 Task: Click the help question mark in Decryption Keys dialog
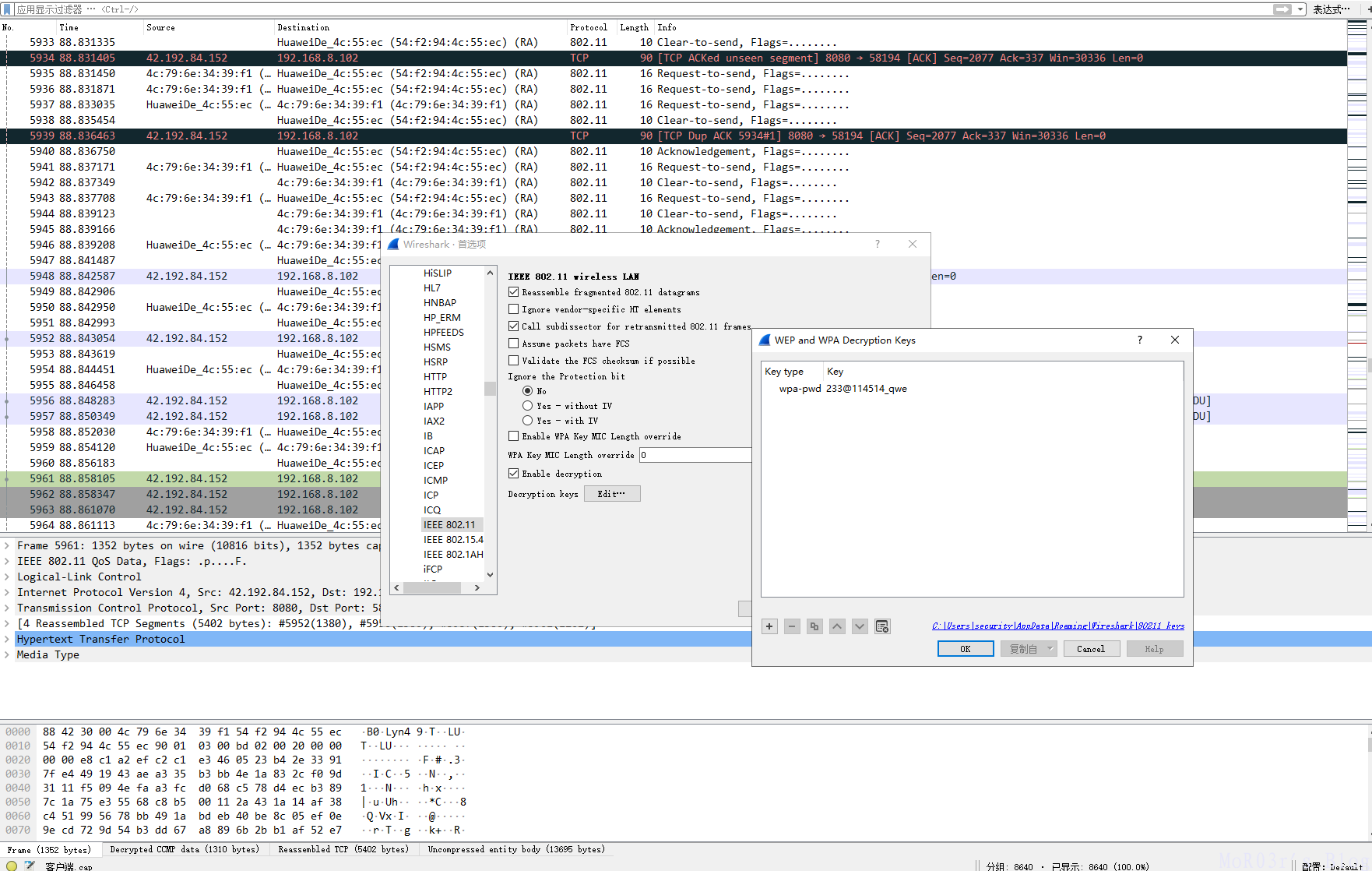pyautogui.click(x=1140, y=340)
